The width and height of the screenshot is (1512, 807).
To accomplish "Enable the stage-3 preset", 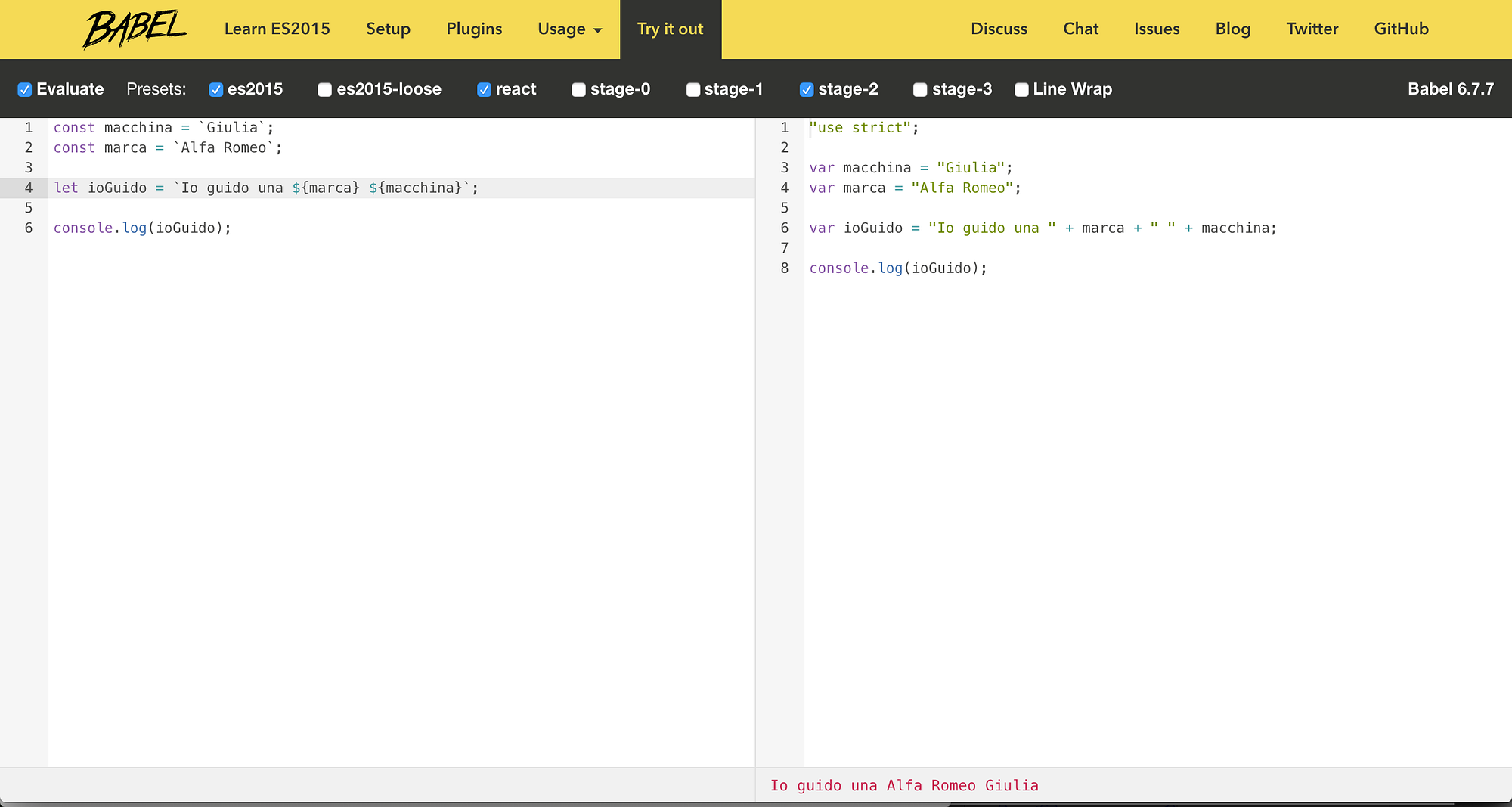I will click(920, 89).
